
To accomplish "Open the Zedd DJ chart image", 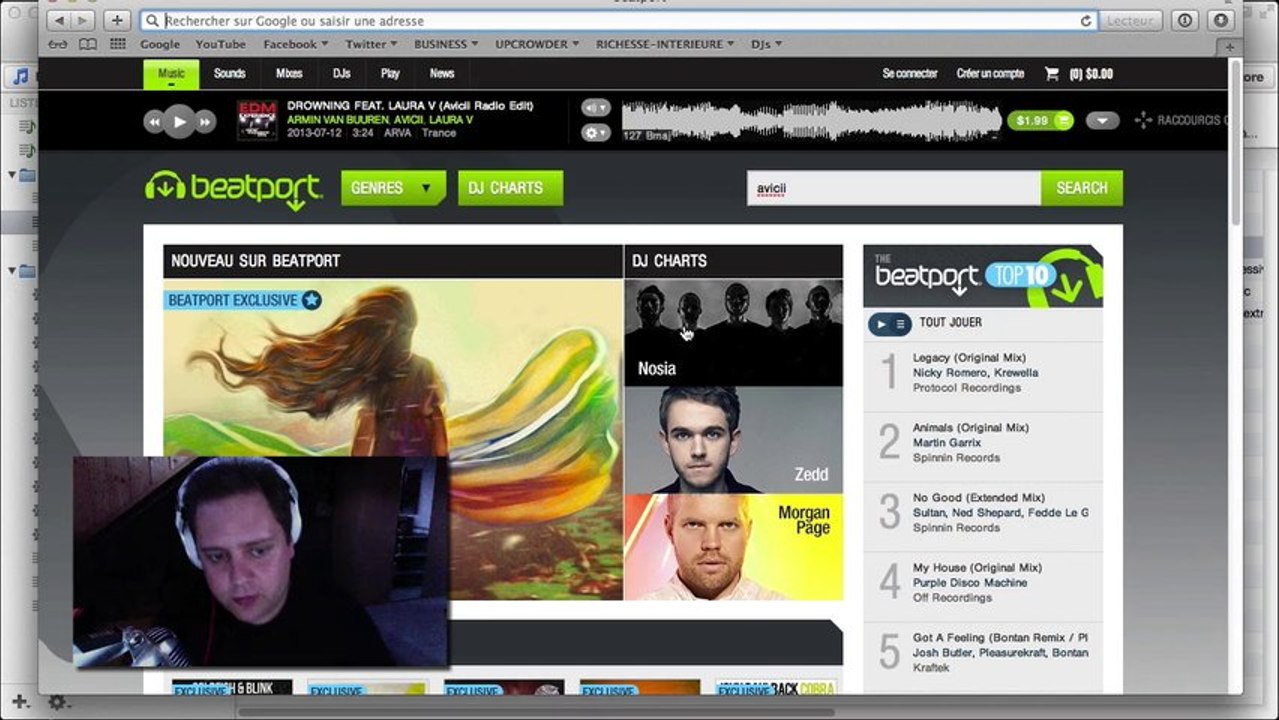I will [733, 440].
